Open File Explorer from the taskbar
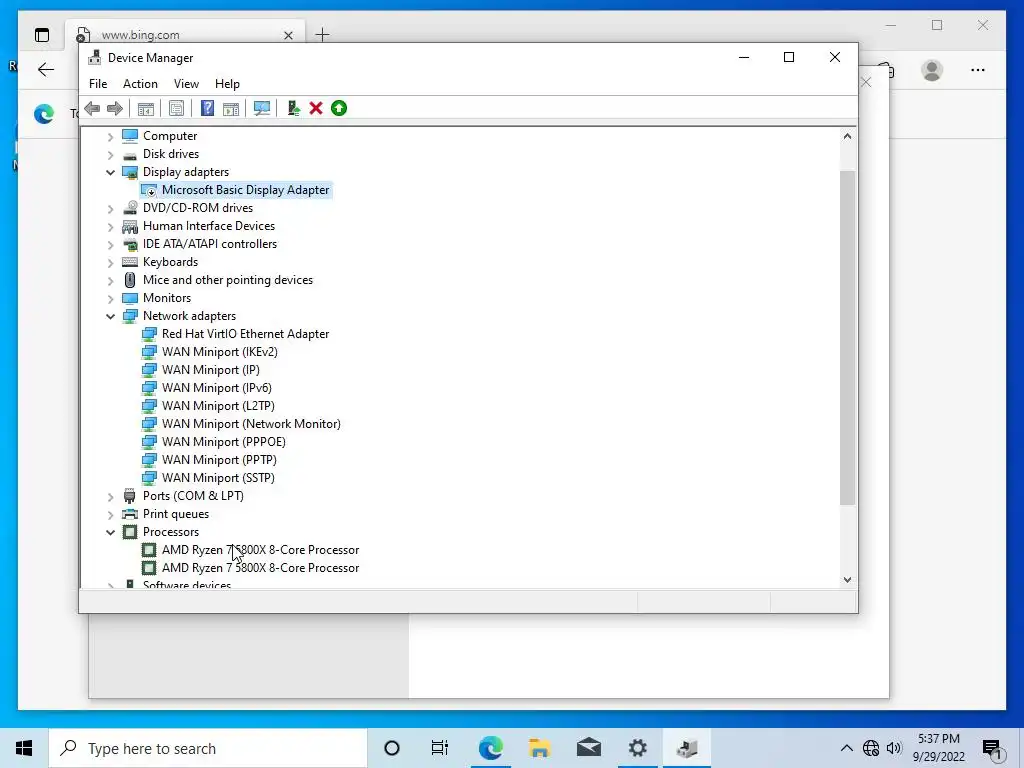Screen dimensions: 1024x768 coord(539,748)
